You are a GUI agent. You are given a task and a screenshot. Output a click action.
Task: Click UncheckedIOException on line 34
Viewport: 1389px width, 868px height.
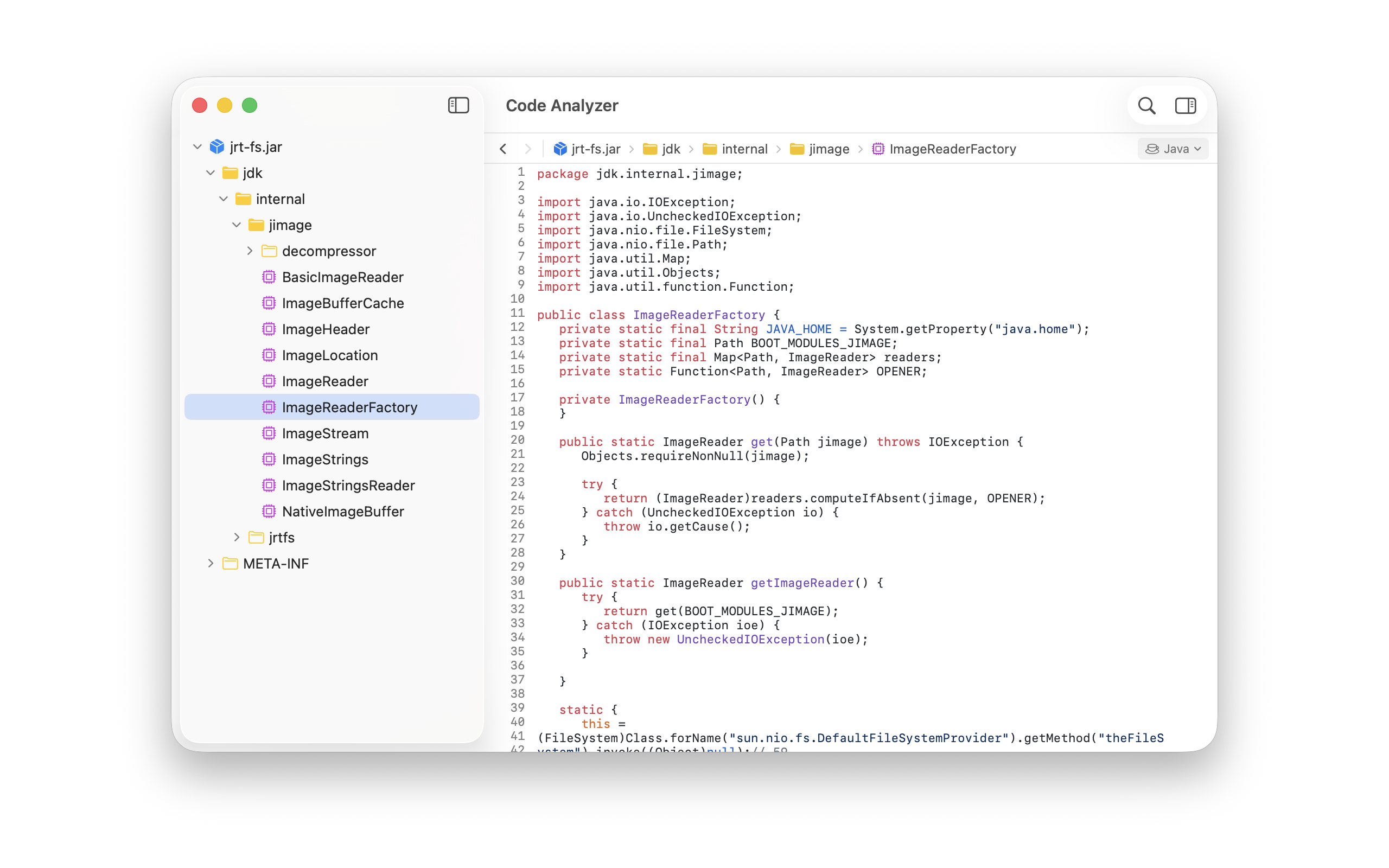click(x=750, y=640)
